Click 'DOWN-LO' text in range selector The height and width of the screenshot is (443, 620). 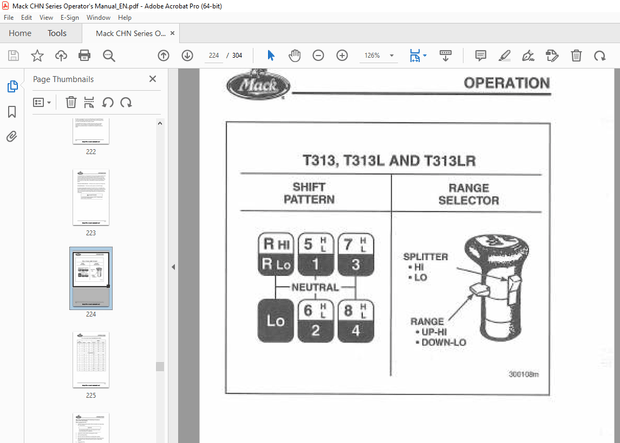444,343
